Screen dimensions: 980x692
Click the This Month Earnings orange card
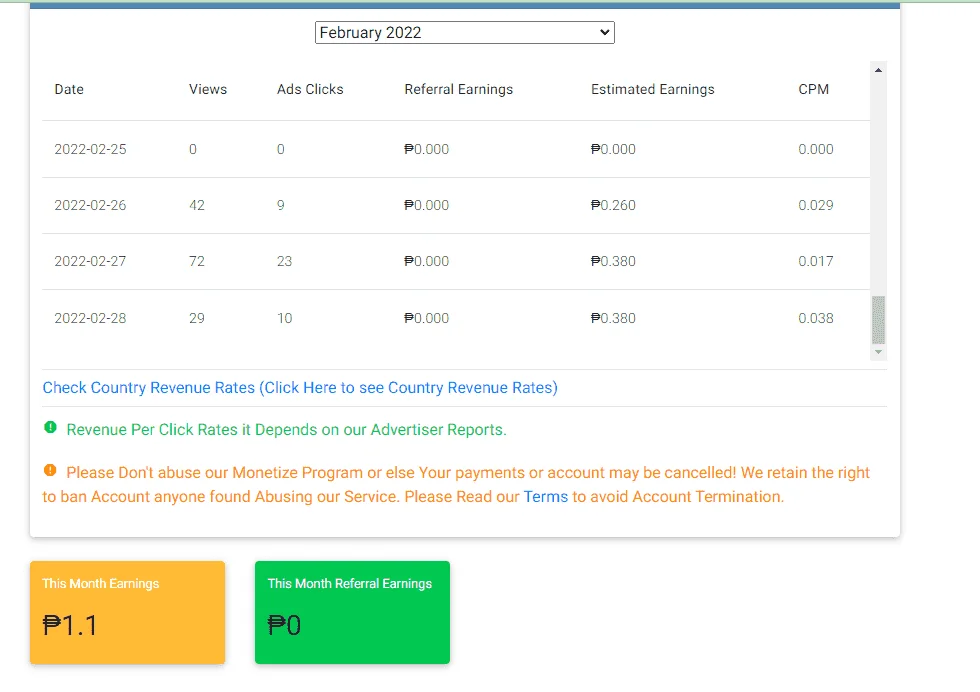[x=128, y=612]
